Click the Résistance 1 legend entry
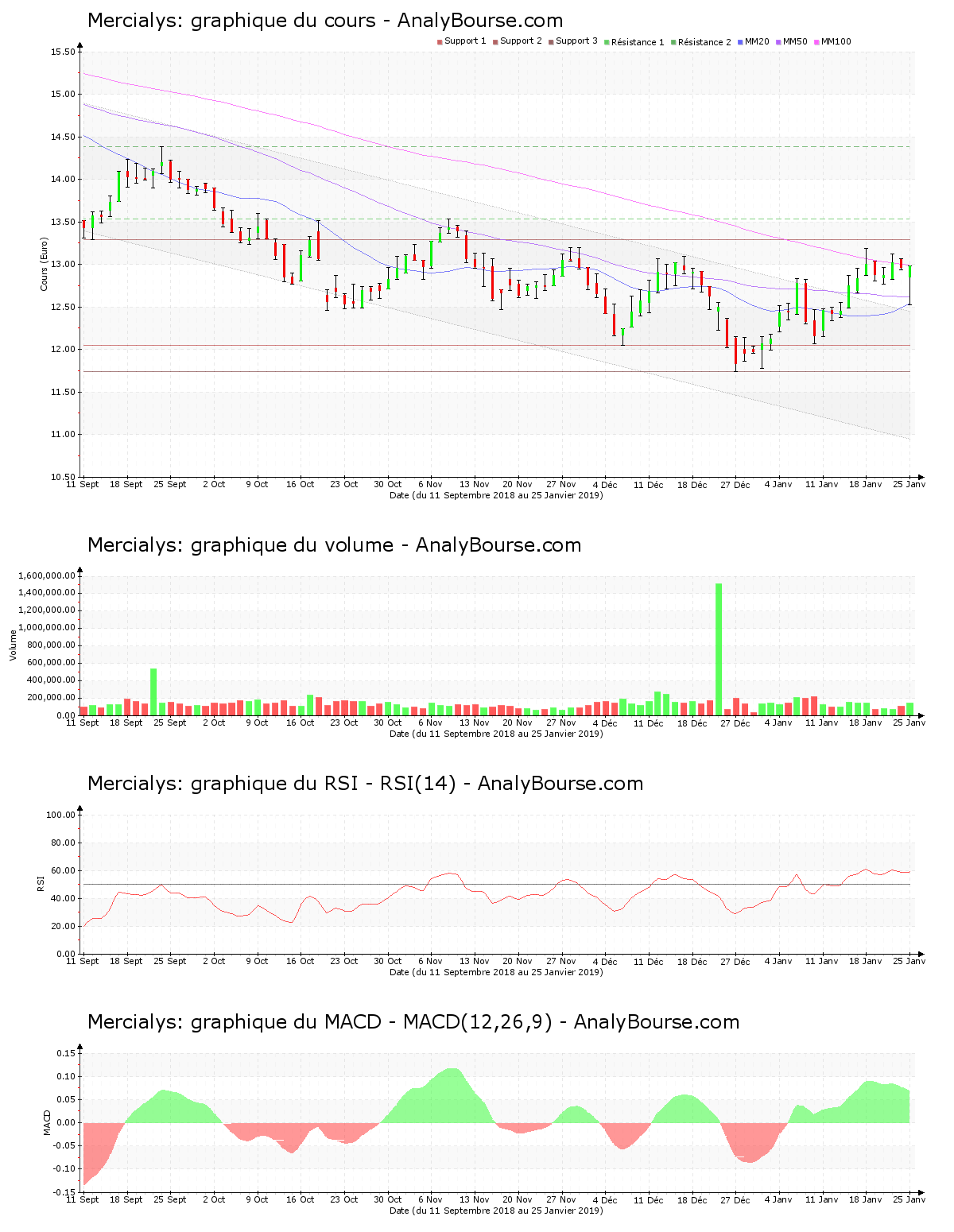954x1232 pixels. click(634, 42)
